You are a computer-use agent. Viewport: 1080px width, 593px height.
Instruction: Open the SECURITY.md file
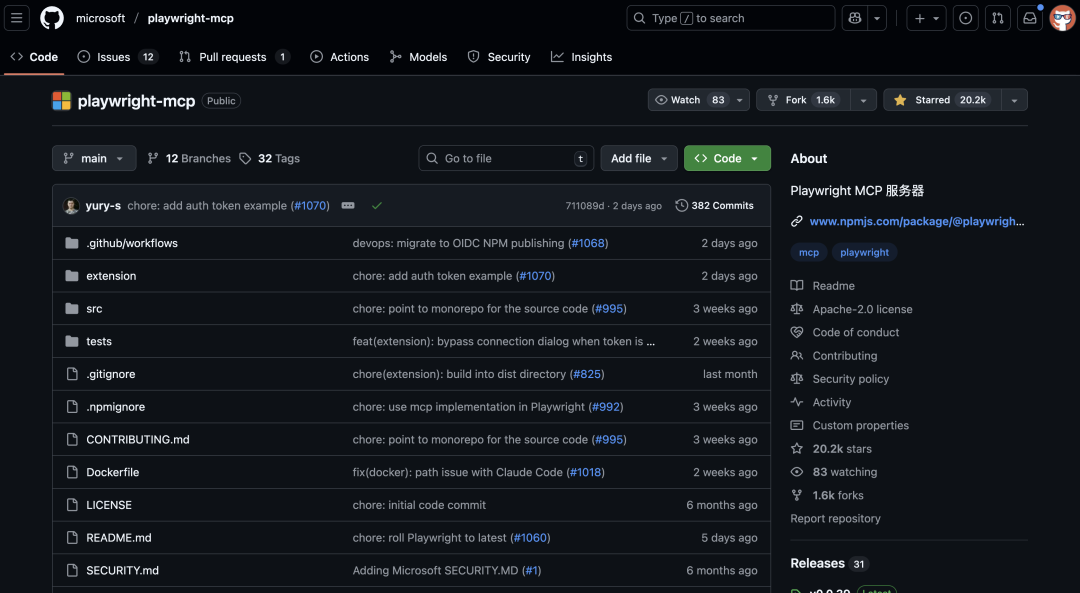coord(123,570)
